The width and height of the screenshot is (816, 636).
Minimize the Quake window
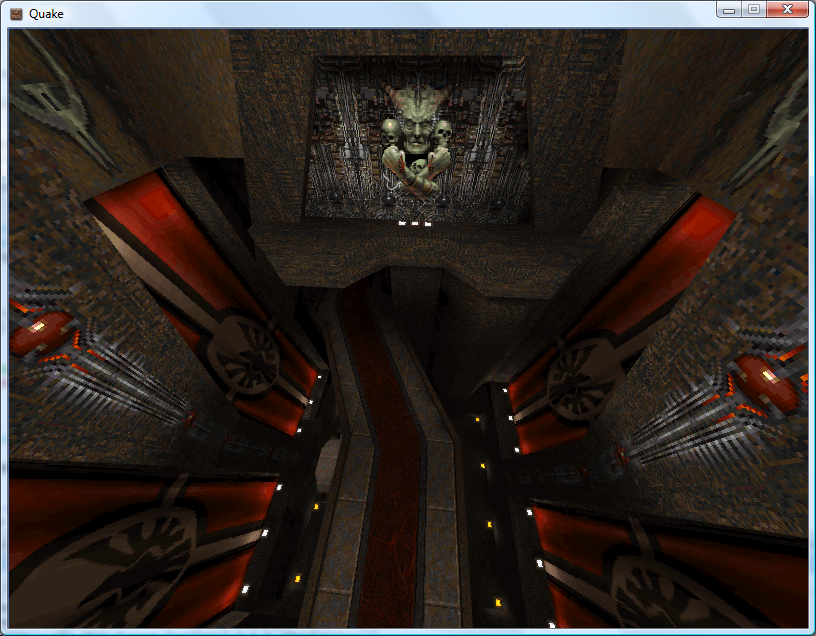[x=729, y=9]
